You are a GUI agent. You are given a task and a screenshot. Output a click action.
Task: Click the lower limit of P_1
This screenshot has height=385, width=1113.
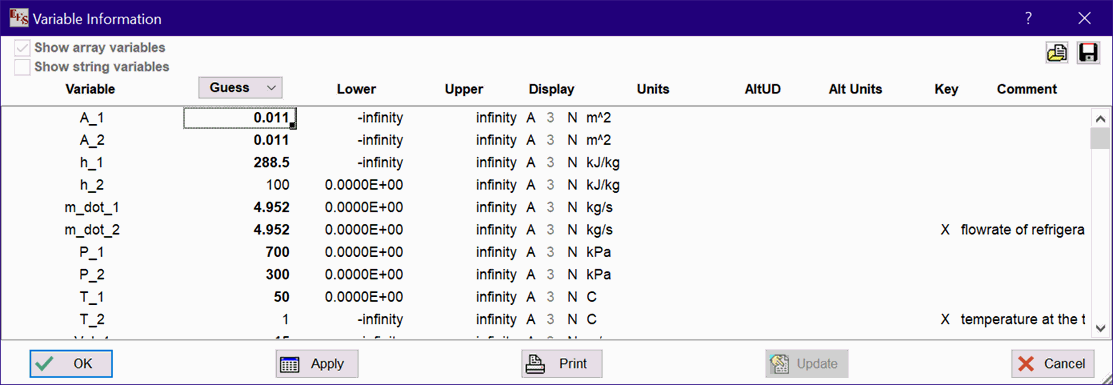pyautogui.click(x=364, y=252)
